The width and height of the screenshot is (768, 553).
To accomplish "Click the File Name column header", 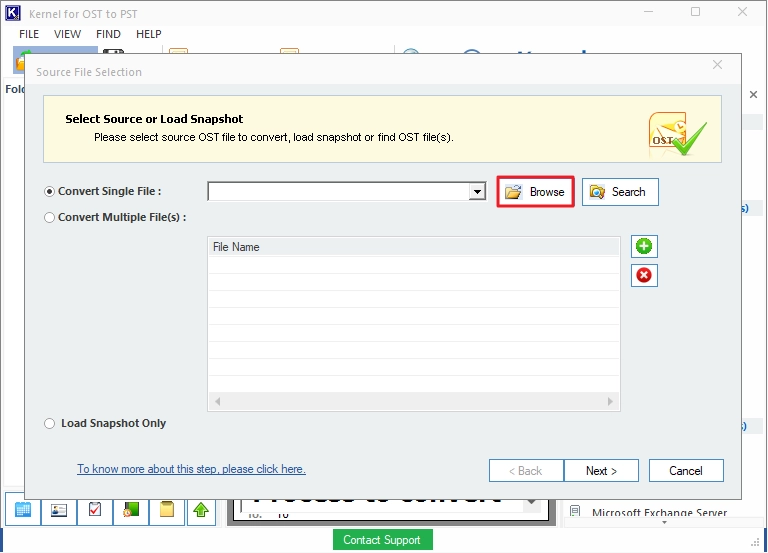I will point(414,247).
